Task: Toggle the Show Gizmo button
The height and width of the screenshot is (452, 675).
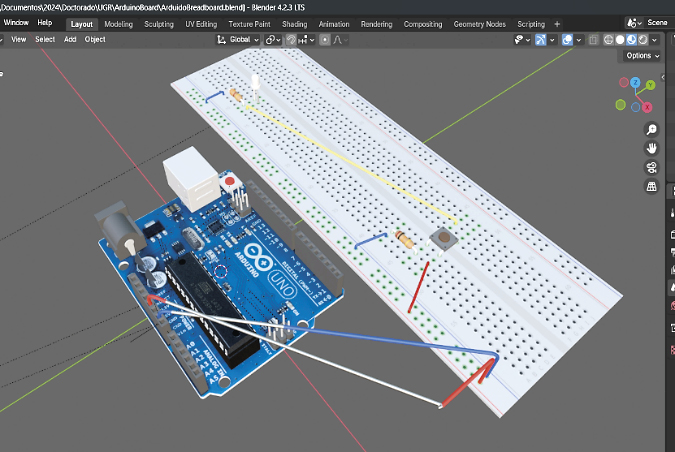Action: point(541,40)
